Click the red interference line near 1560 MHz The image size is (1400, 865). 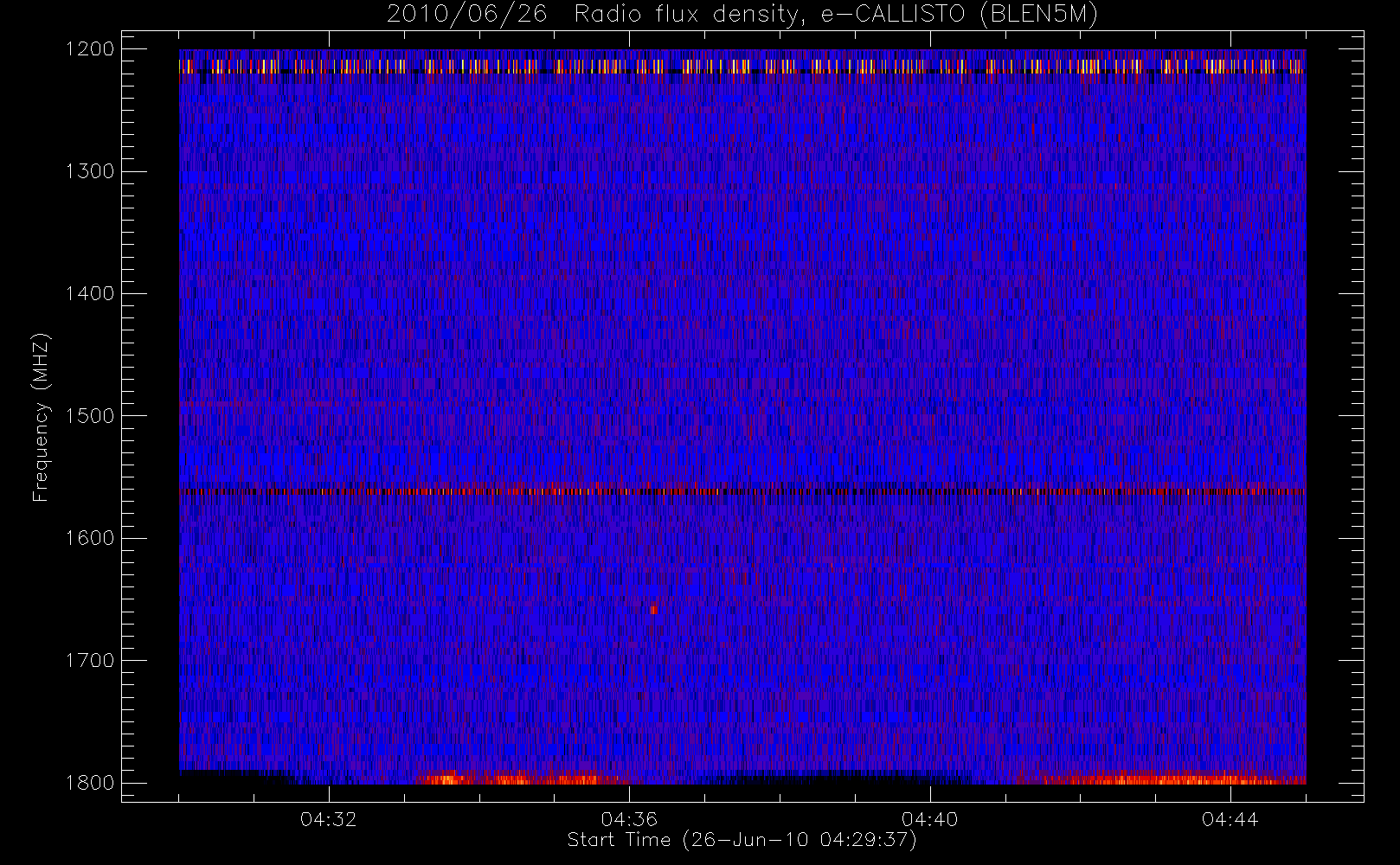click(742, 491)
